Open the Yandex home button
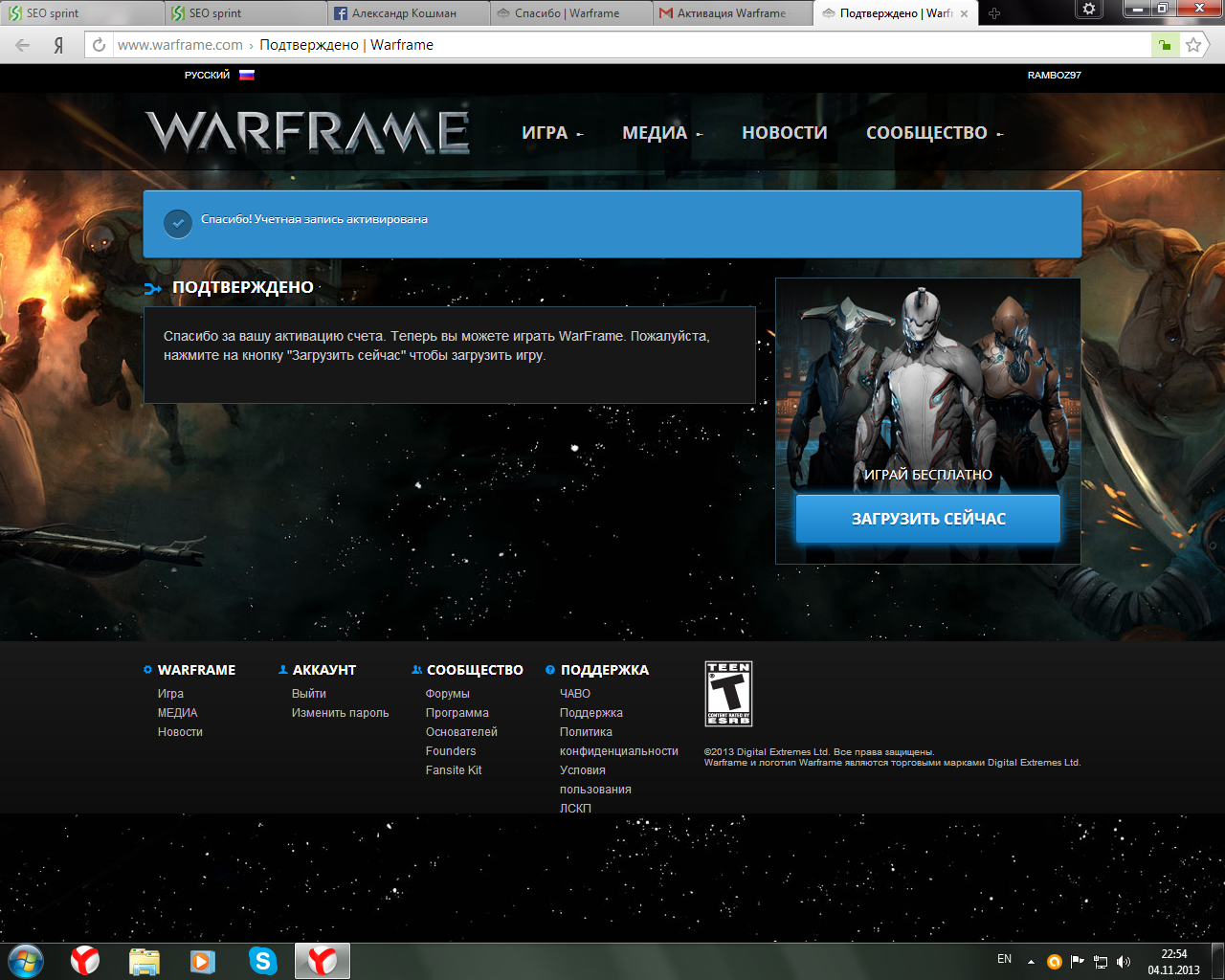This screenshot has width=1225, height=980. click(58, 45)
